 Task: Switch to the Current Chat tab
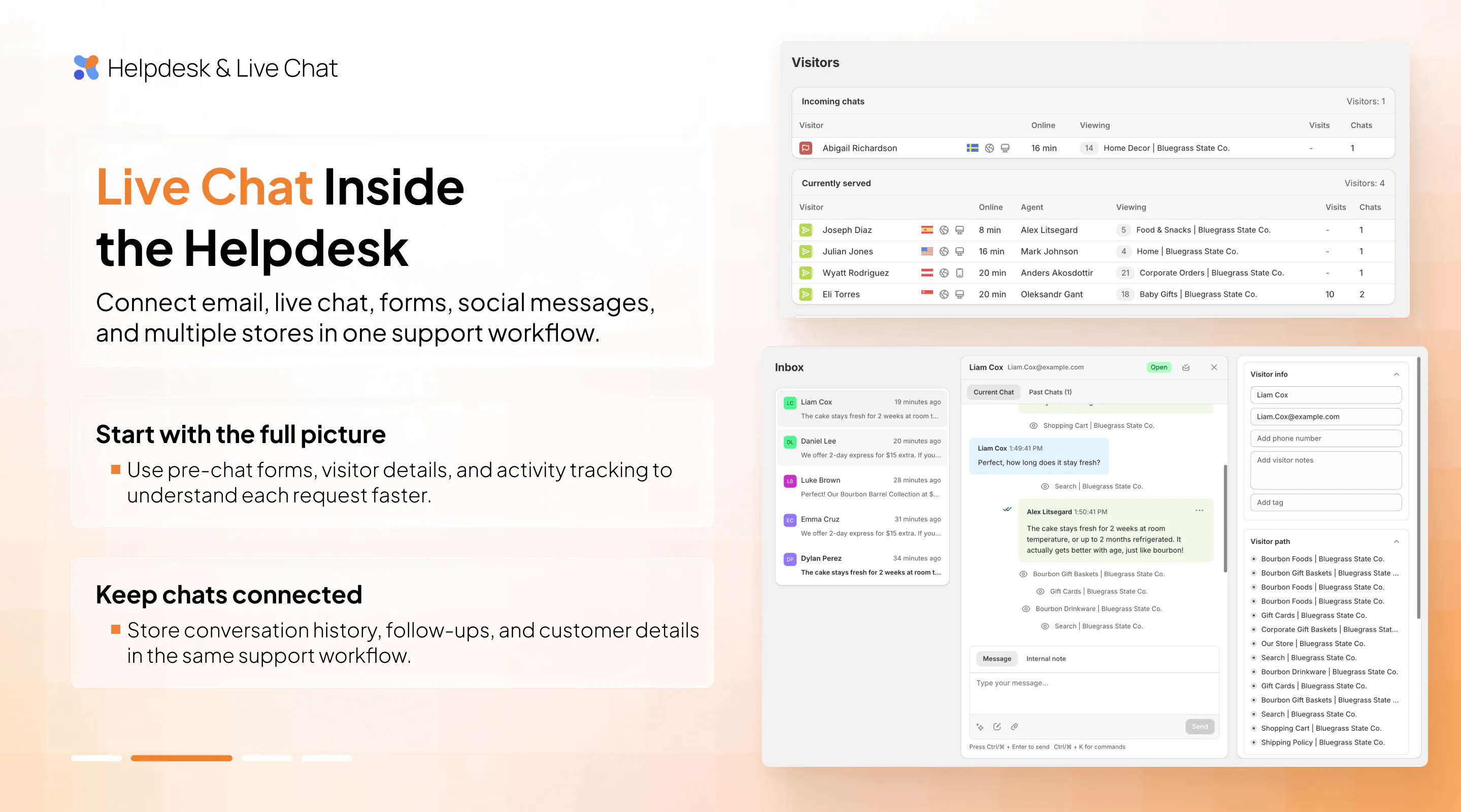993,392
